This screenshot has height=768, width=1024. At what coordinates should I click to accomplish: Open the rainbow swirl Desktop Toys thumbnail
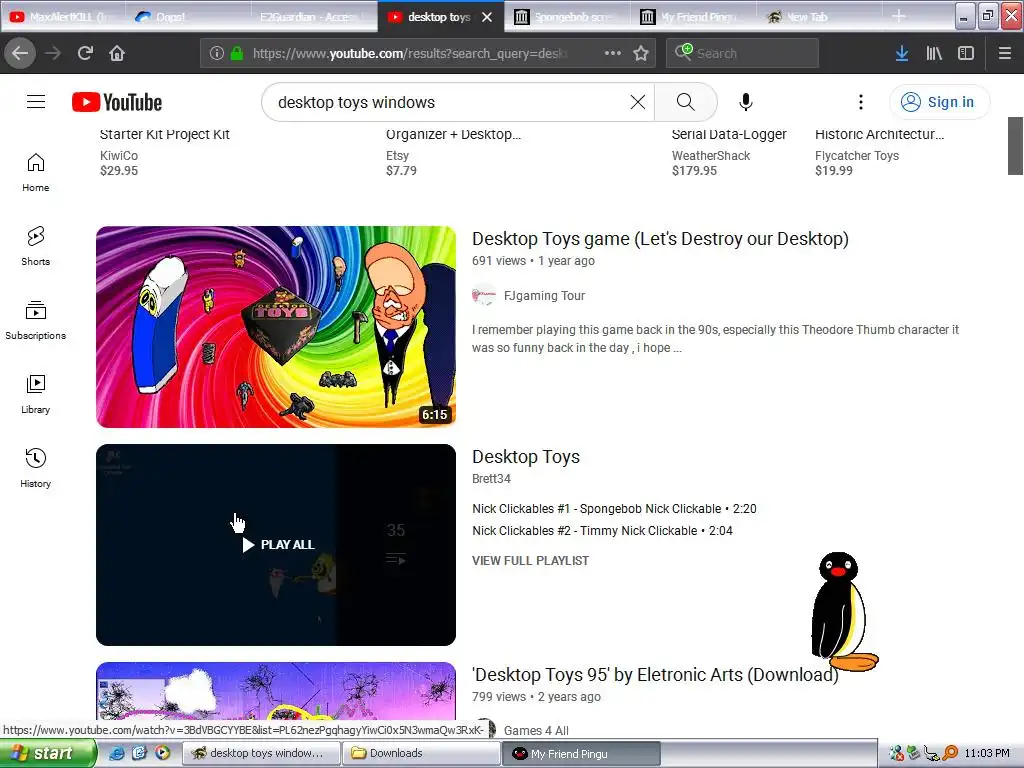point(276,327)
